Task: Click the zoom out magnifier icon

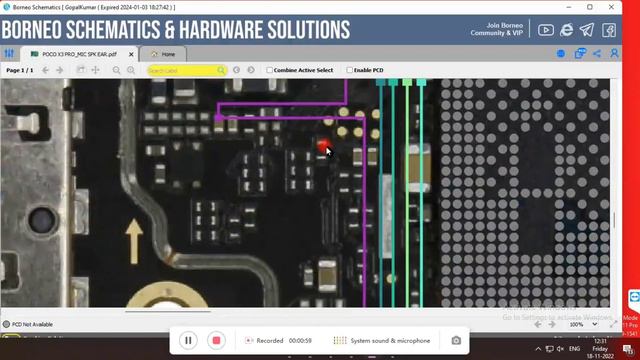Action: [x=116, y=70]
